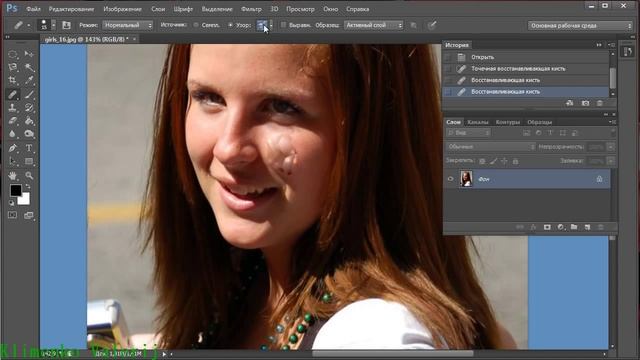Change screen mode from toolbox
Screen dimensions: 640x360
coord(29,215)
